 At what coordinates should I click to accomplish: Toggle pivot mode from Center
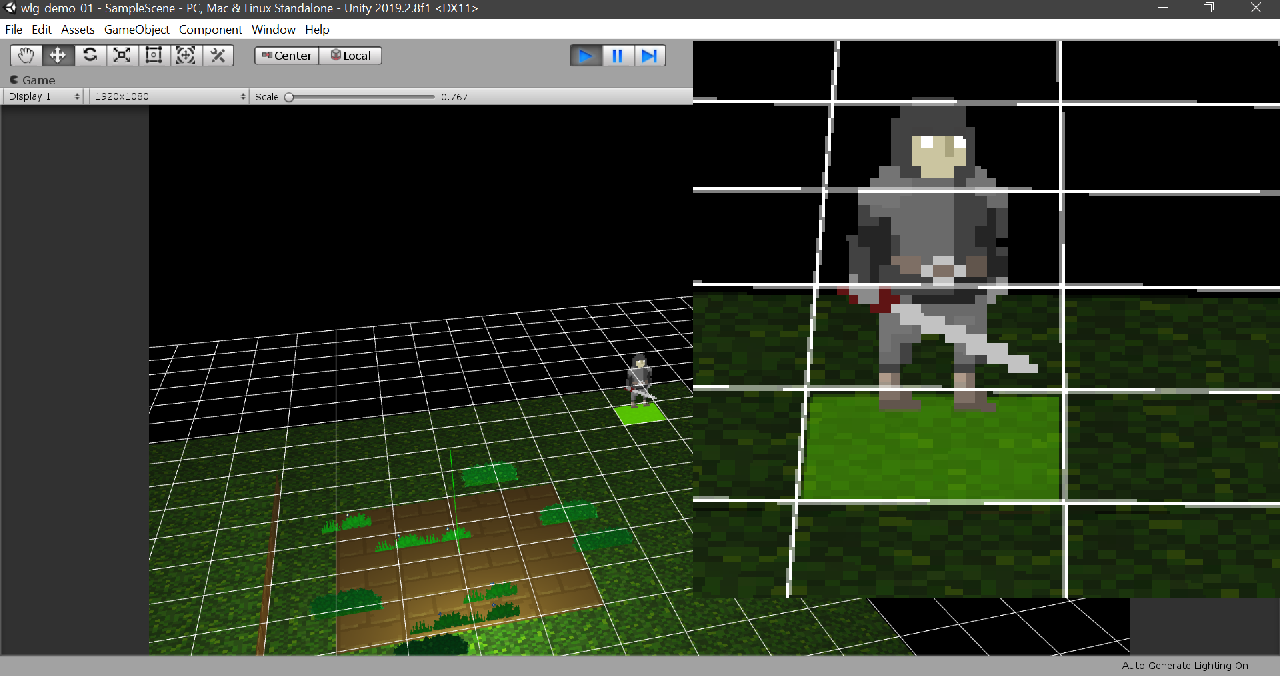coord(286,55)
